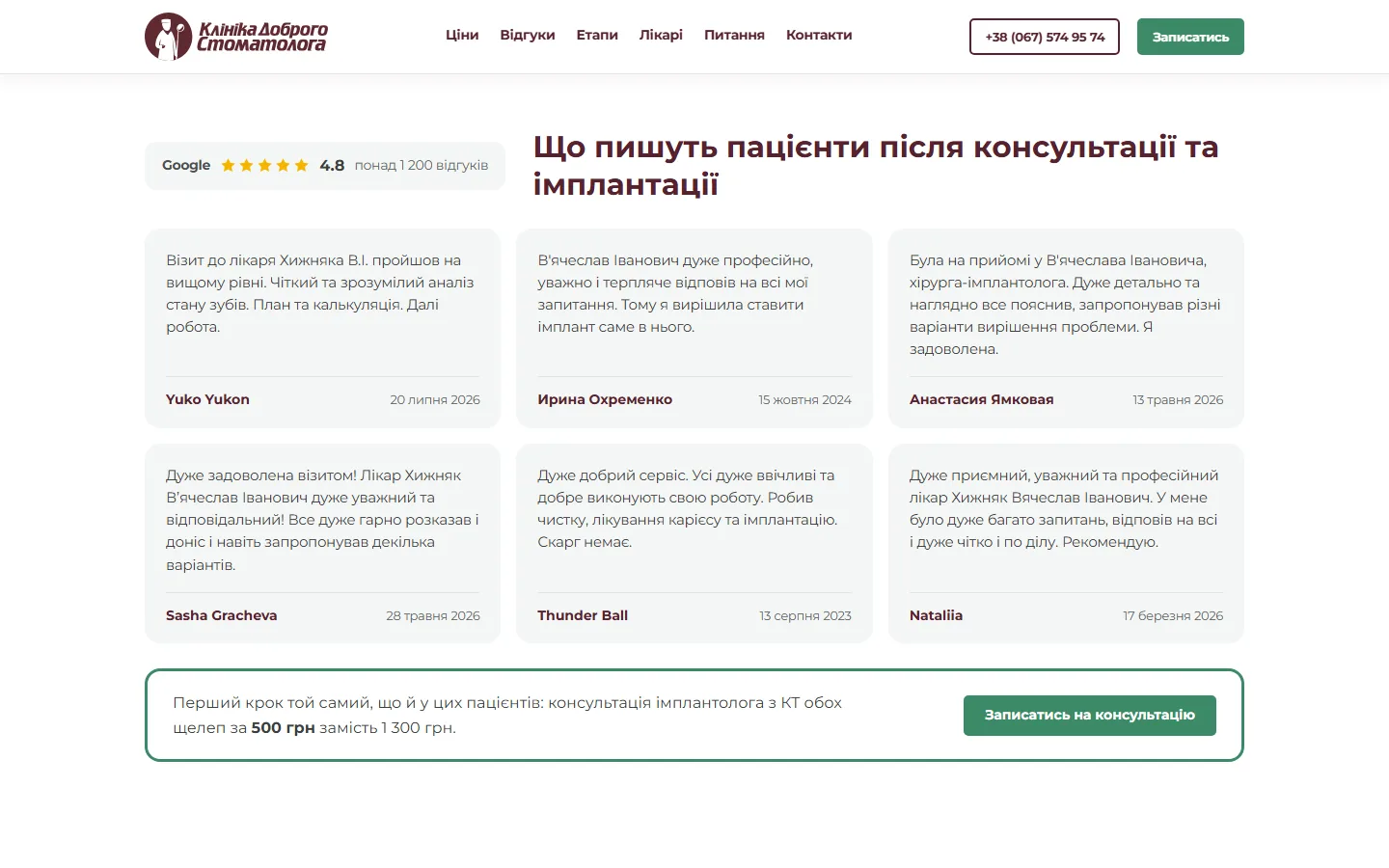Image resolution: width=1389 pixels, height=868 pixels.
Task: Go to Контакти
Action: 819,35
